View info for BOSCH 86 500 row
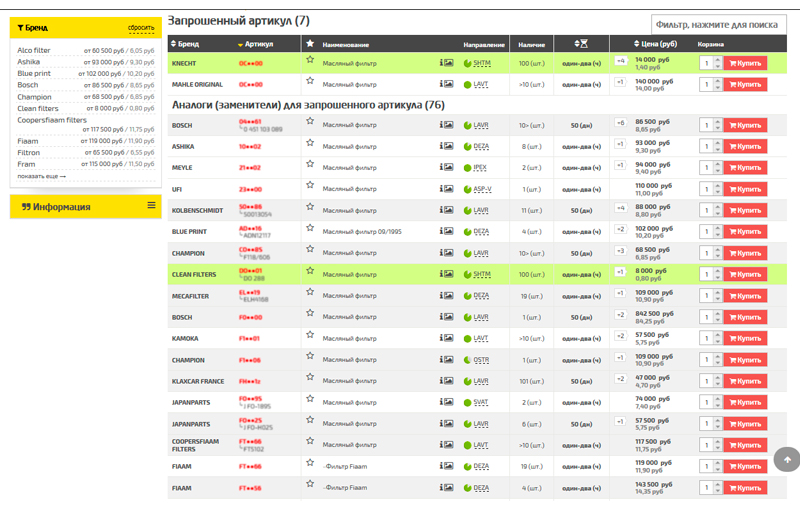This screenshot has height=510, width=800. [441, 125]
